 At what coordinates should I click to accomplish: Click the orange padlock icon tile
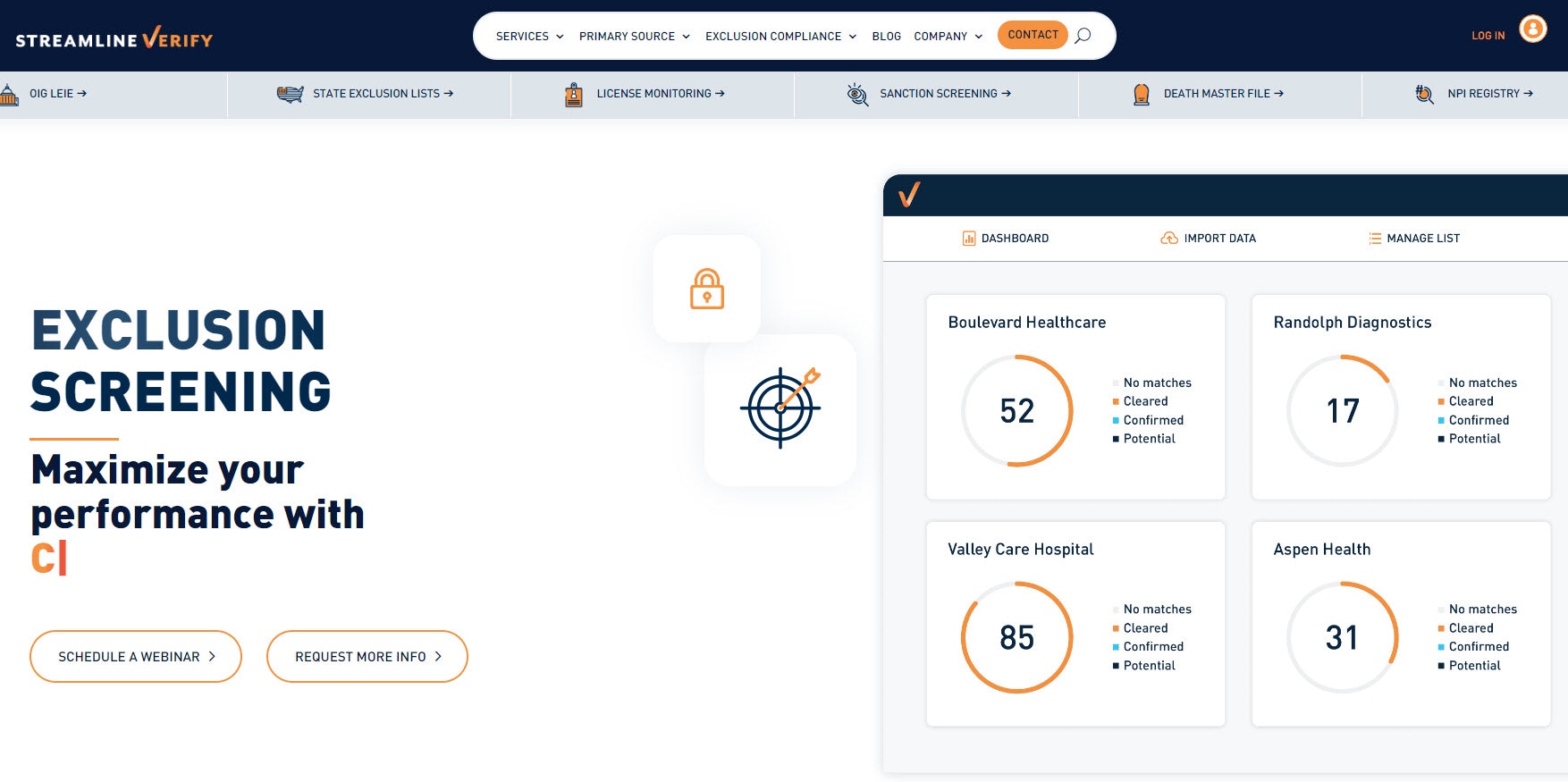pos(707,289)
